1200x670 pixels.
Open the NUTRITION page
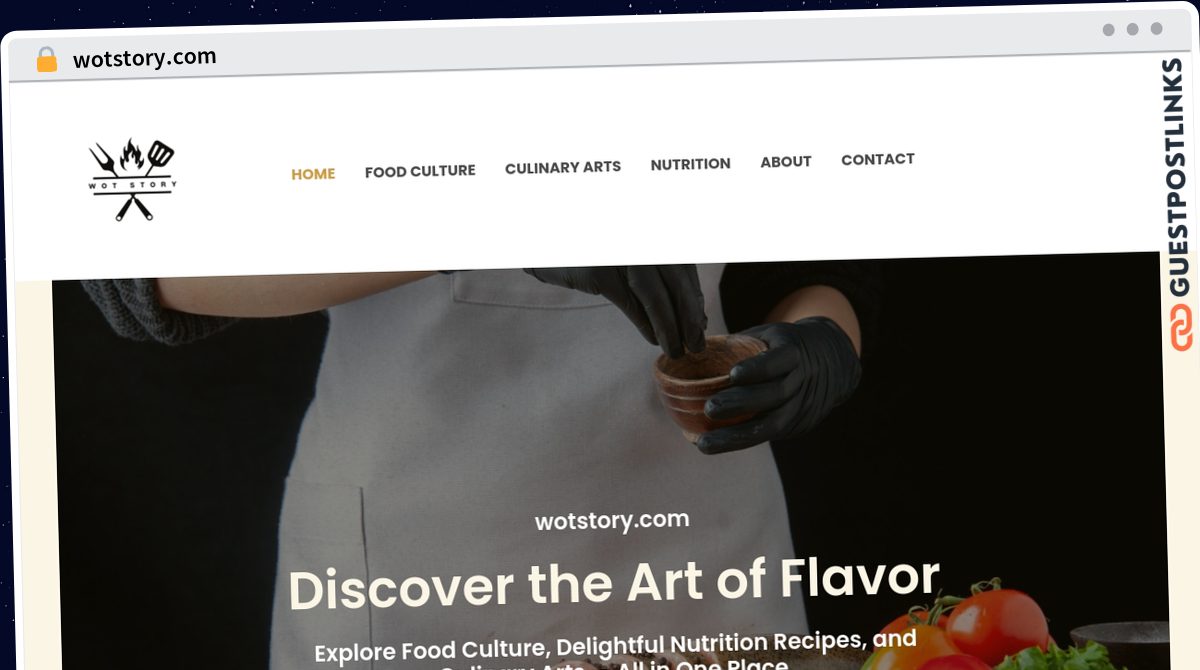[x=690, y=164]
